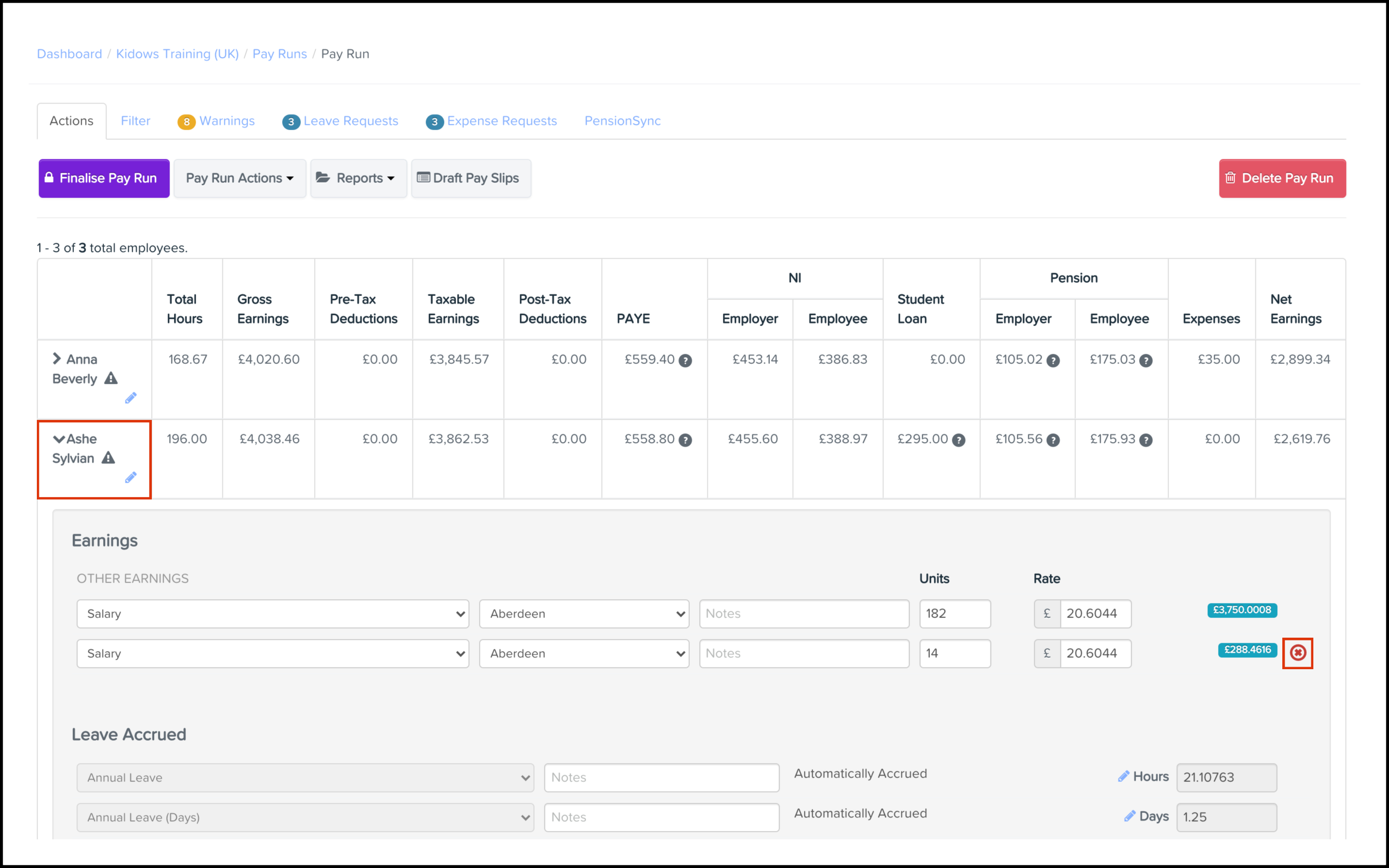Click the pencil edit icon for Ashe Sylvian

[x=131, y=478]
